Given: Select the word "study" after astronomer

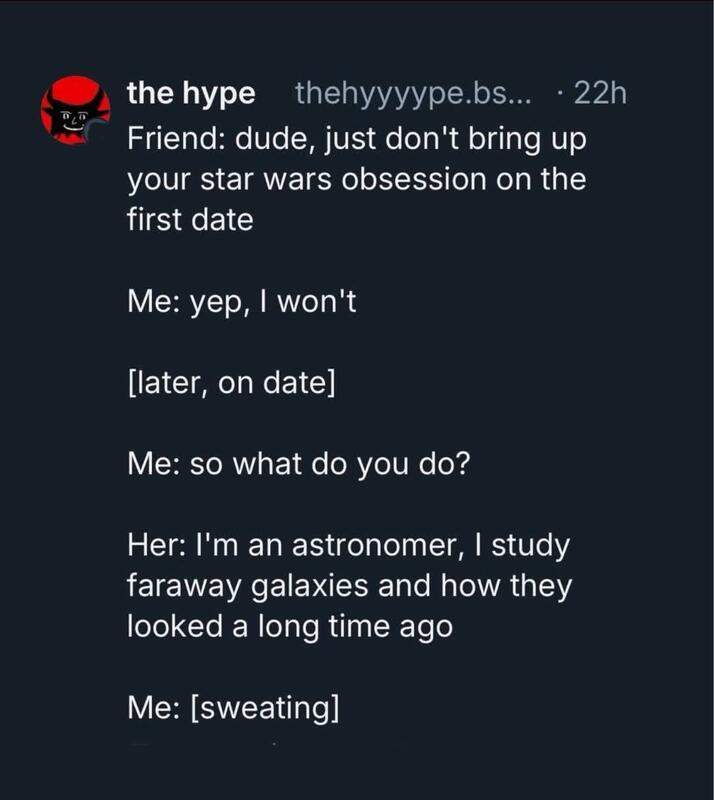Looking at the screenshot, I should point(530,547).
